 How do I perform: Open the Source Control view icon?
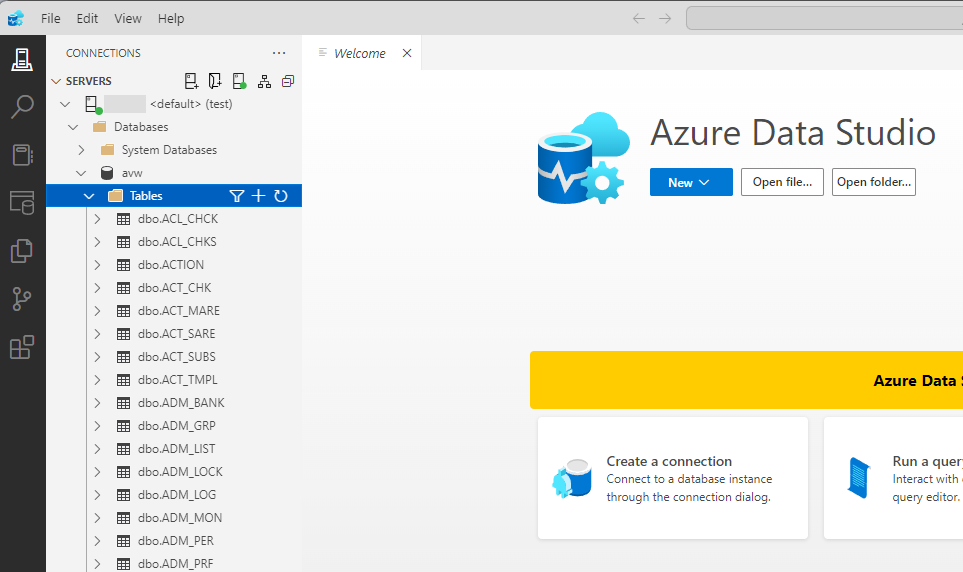[x=22, y=299]
